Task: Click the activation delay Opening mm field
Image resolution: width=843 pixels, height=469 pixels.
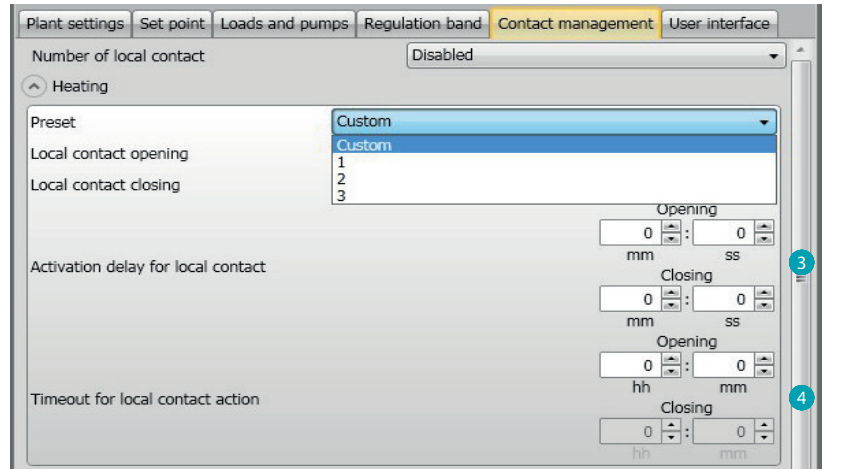Action: pos(631,232)
